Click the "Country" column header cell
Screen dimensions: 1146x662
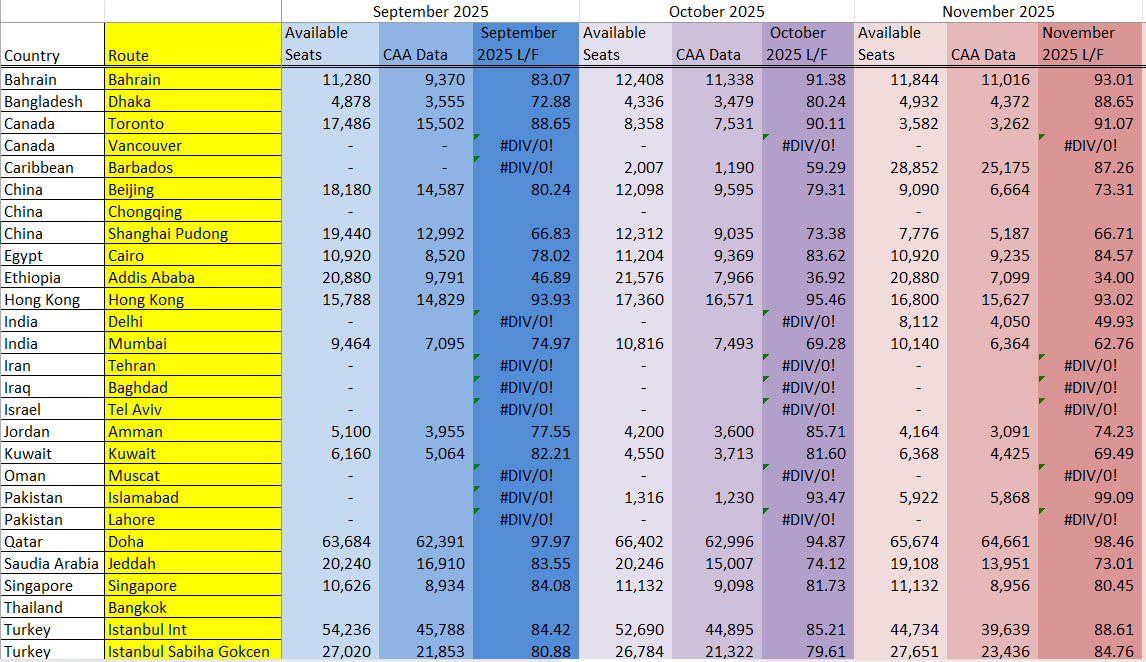tap(53, 45)
